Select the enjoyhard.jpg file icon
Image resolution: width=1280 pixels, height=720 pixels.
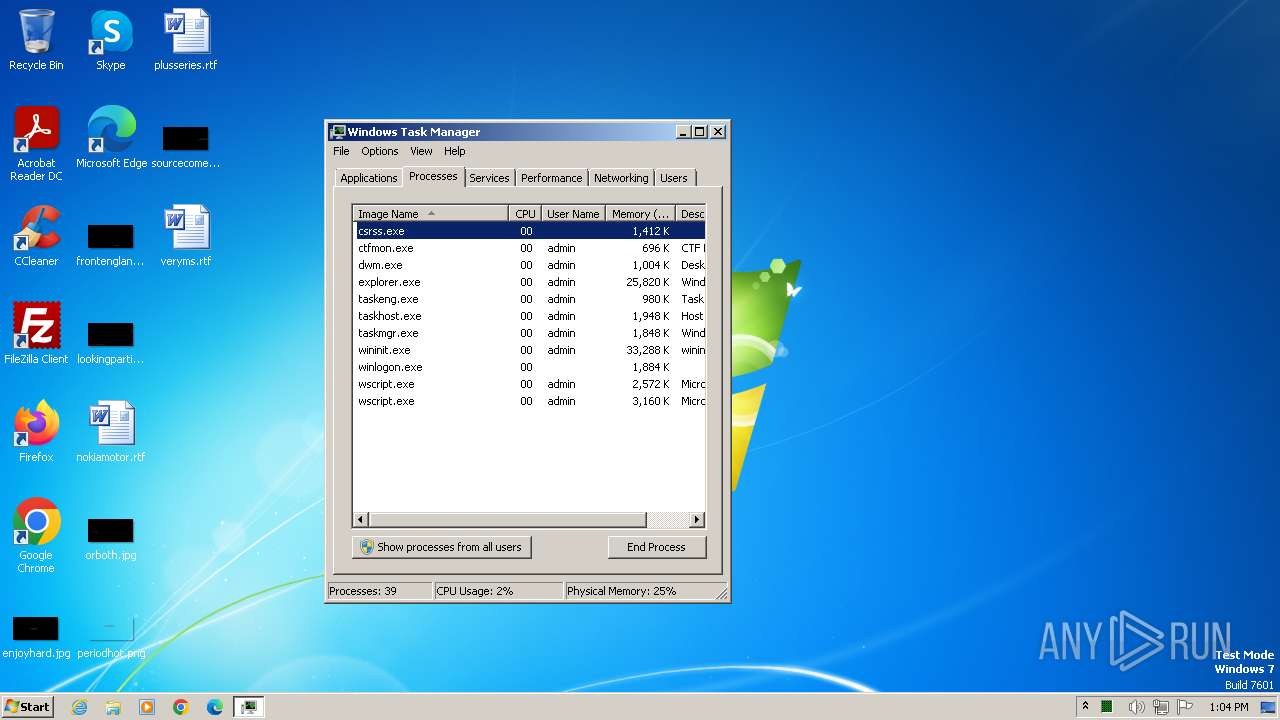(x=36, y=636)
